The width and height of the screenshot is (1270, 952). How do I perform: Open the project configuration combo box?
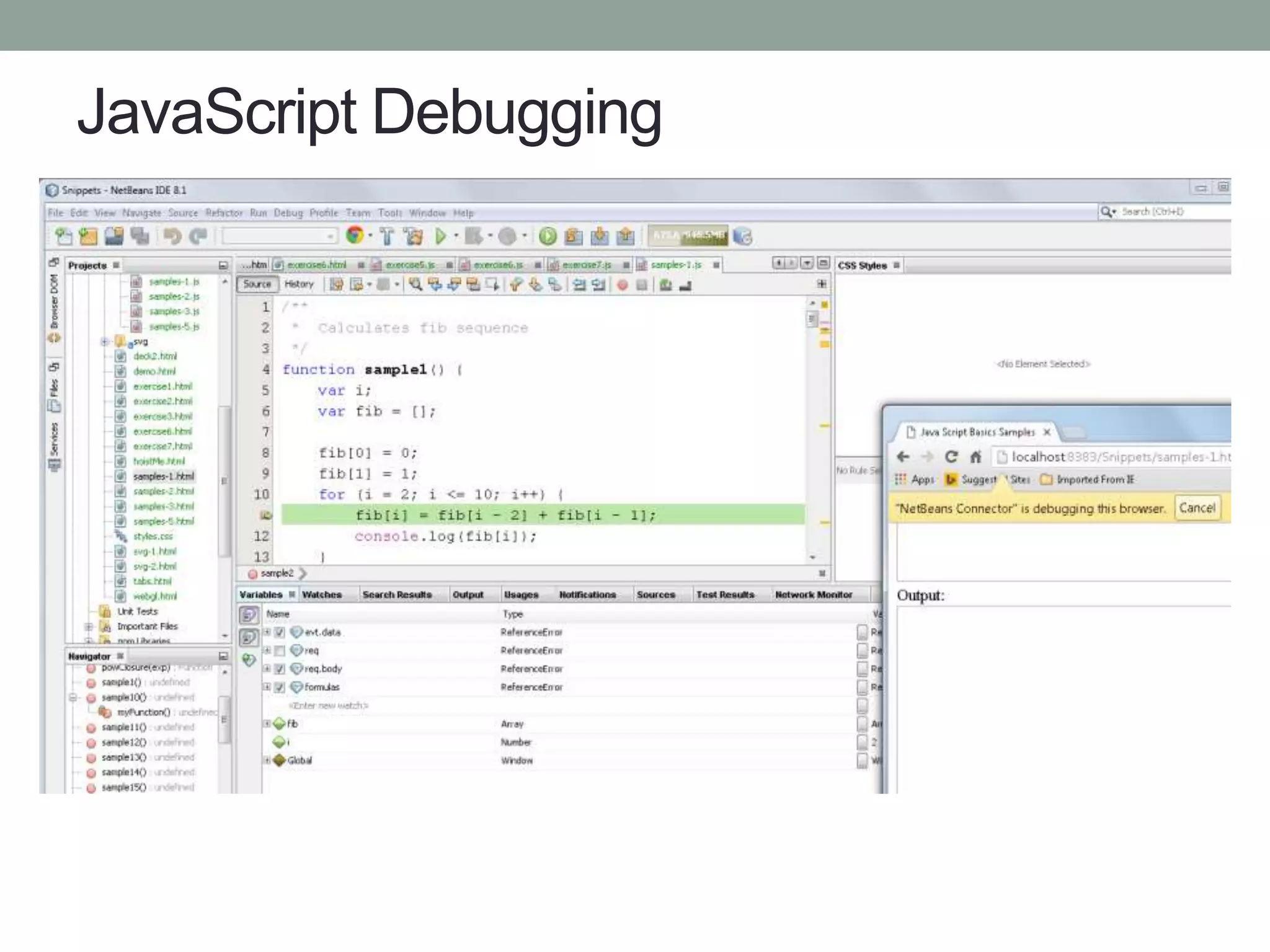coord(280,236)
